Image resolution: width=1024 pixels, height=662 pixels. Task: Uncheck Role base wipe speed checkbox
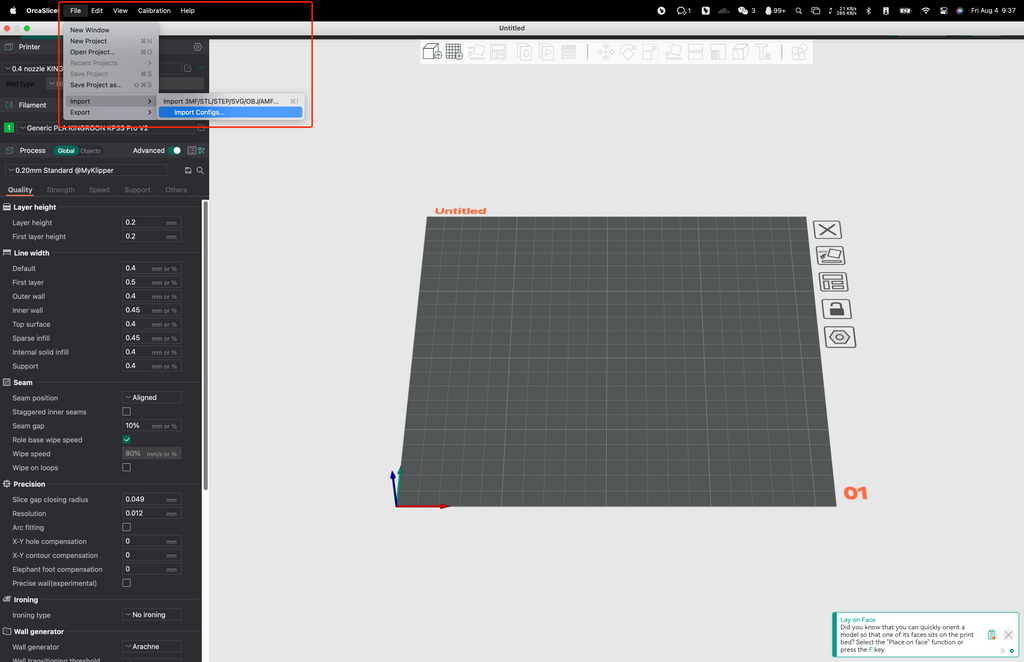click(x=126, y=440)
